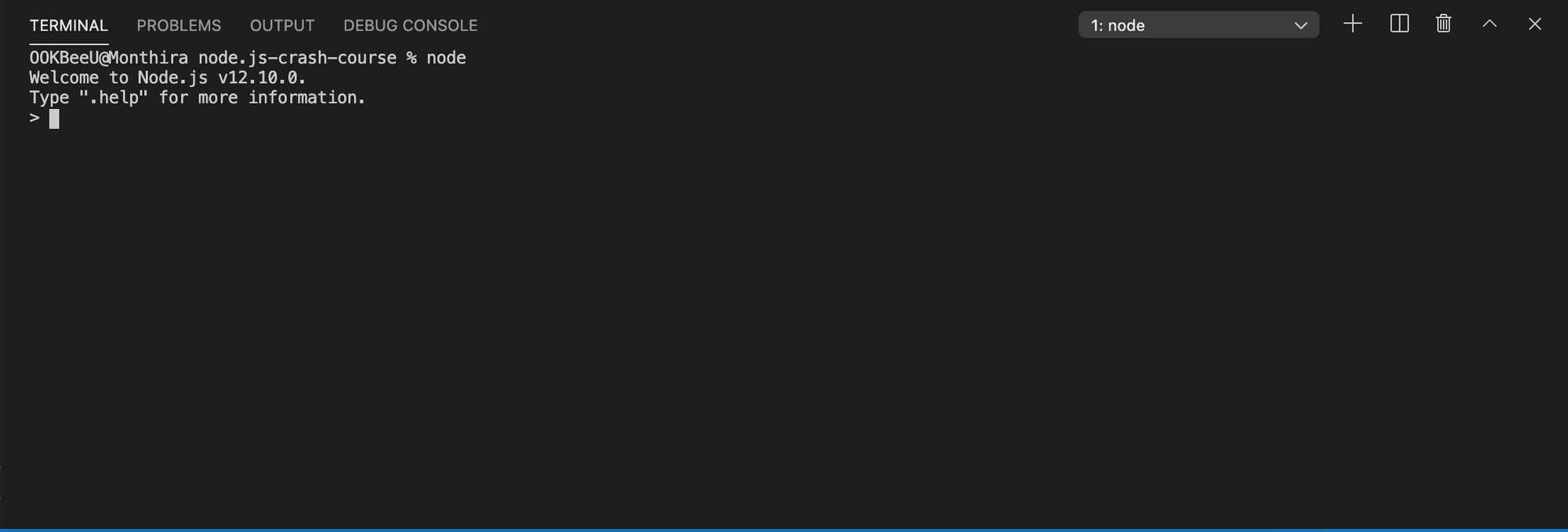Split the terminal using split icon
This screenshot has width=1568, height=532.
point(1399,24)
